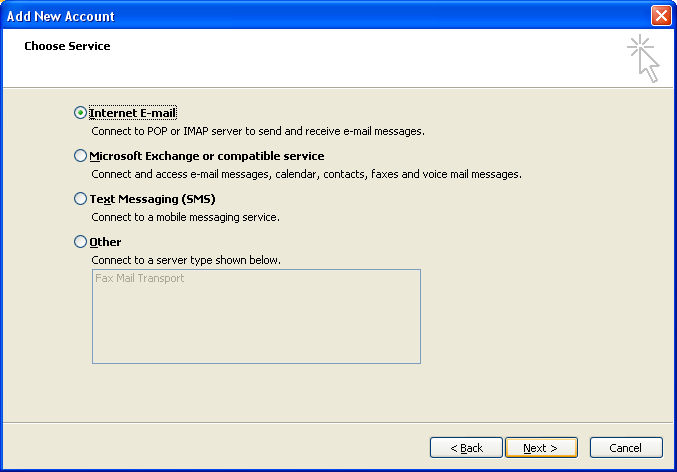Click the Other option label

(105, 242)
